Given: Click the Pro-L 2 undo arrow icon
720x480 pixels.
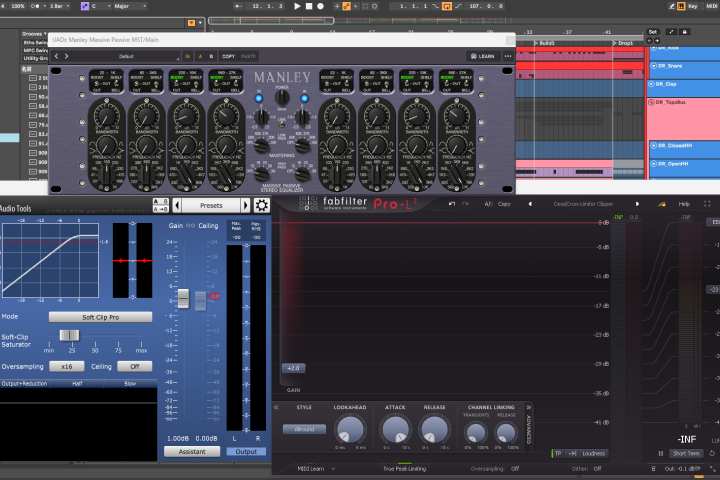Looking at the screenshot, I should [452, 203].
